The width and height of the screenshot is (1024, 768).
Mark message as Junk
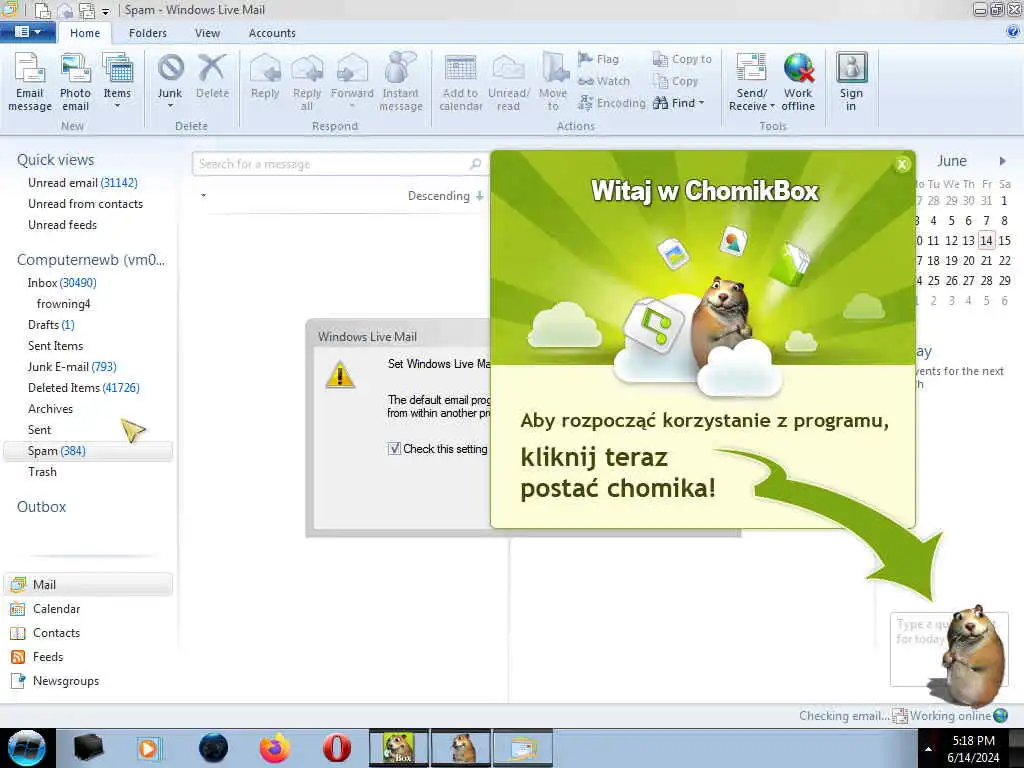click(x=170, y=82)
